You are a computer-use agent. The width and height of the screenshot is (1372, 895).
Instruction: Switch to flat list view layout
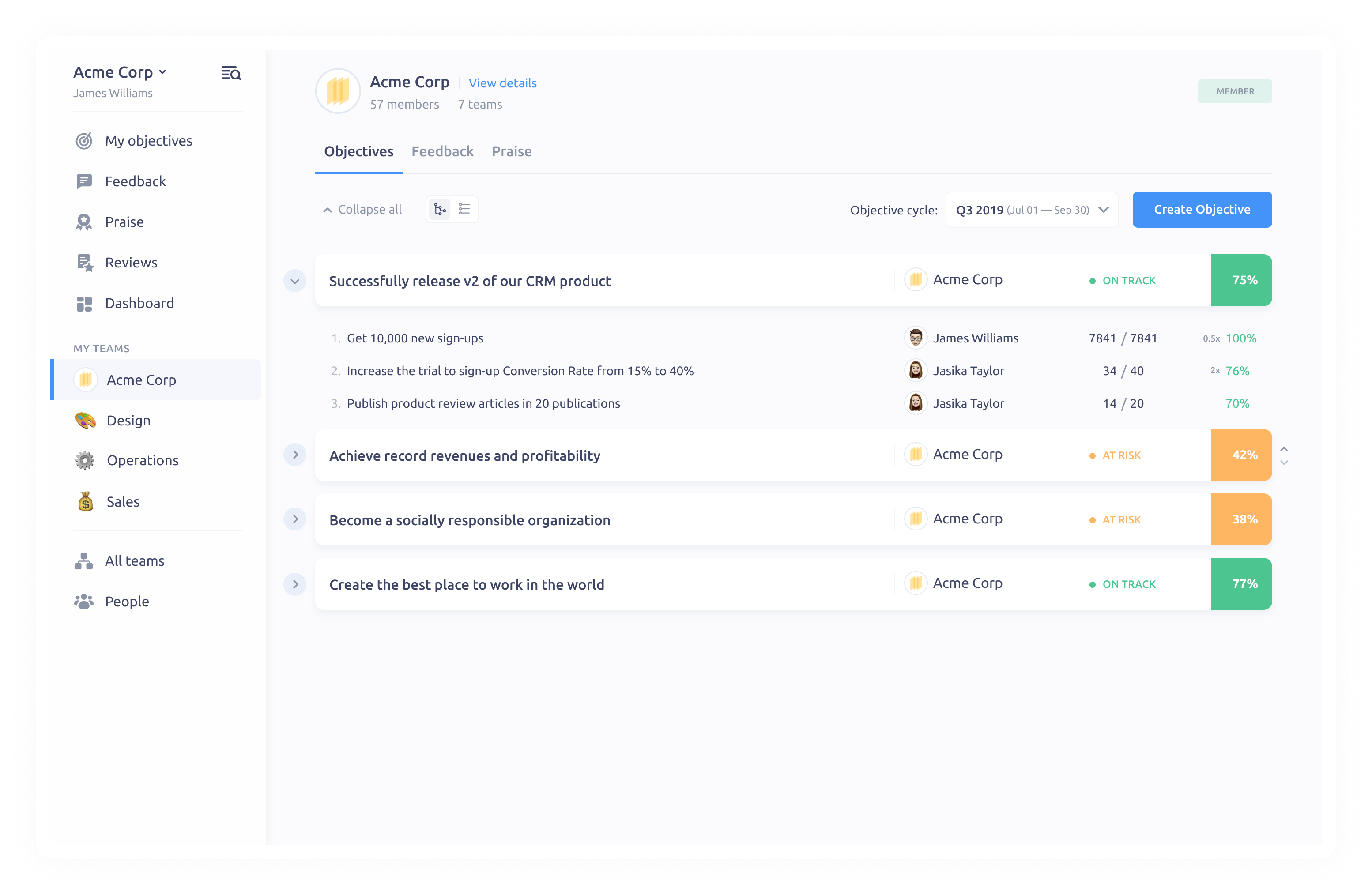[465, 209]
